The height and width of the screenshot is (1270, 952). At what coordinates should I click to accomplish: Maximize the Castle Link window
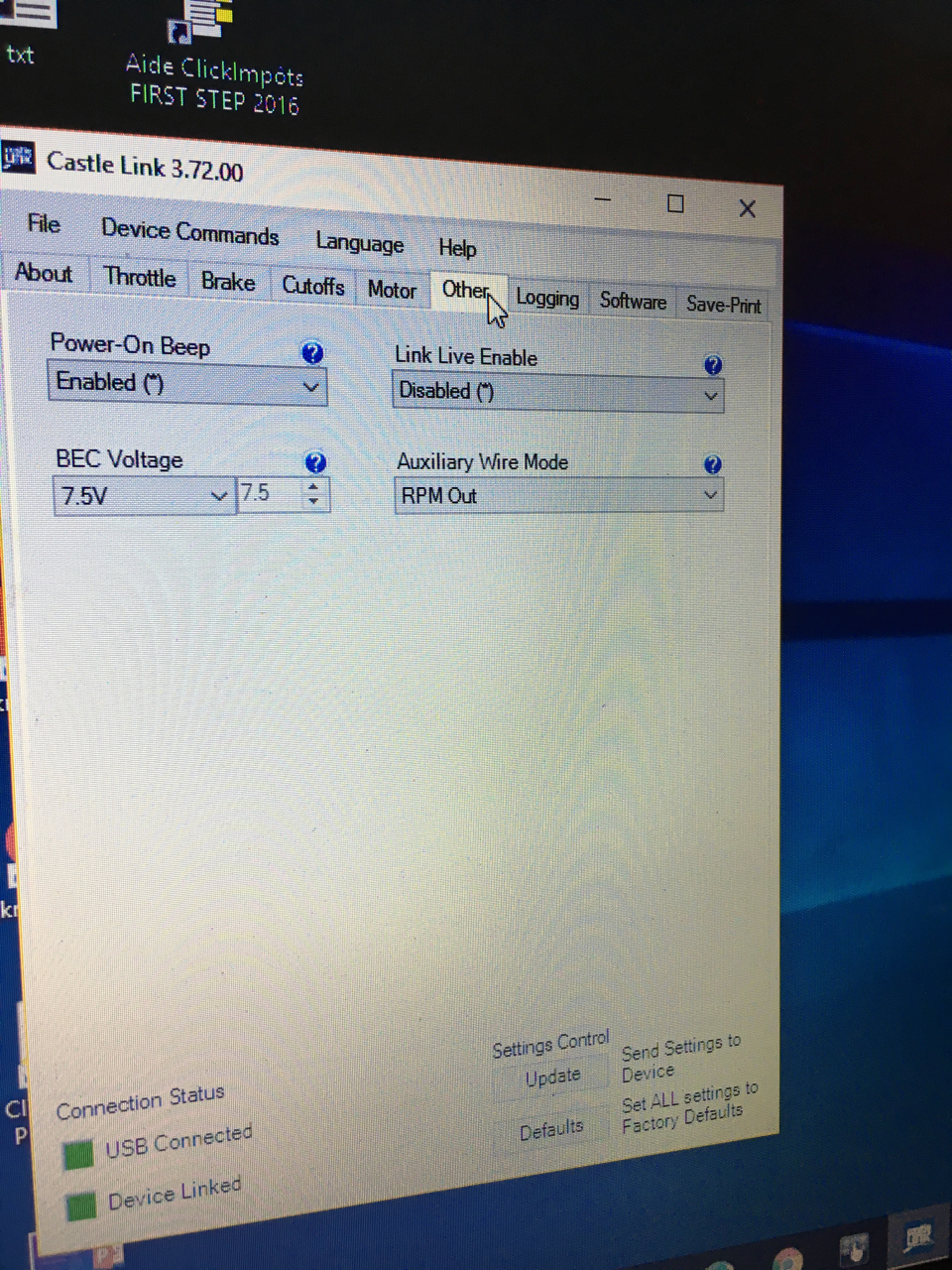click(x=675, y=204)
